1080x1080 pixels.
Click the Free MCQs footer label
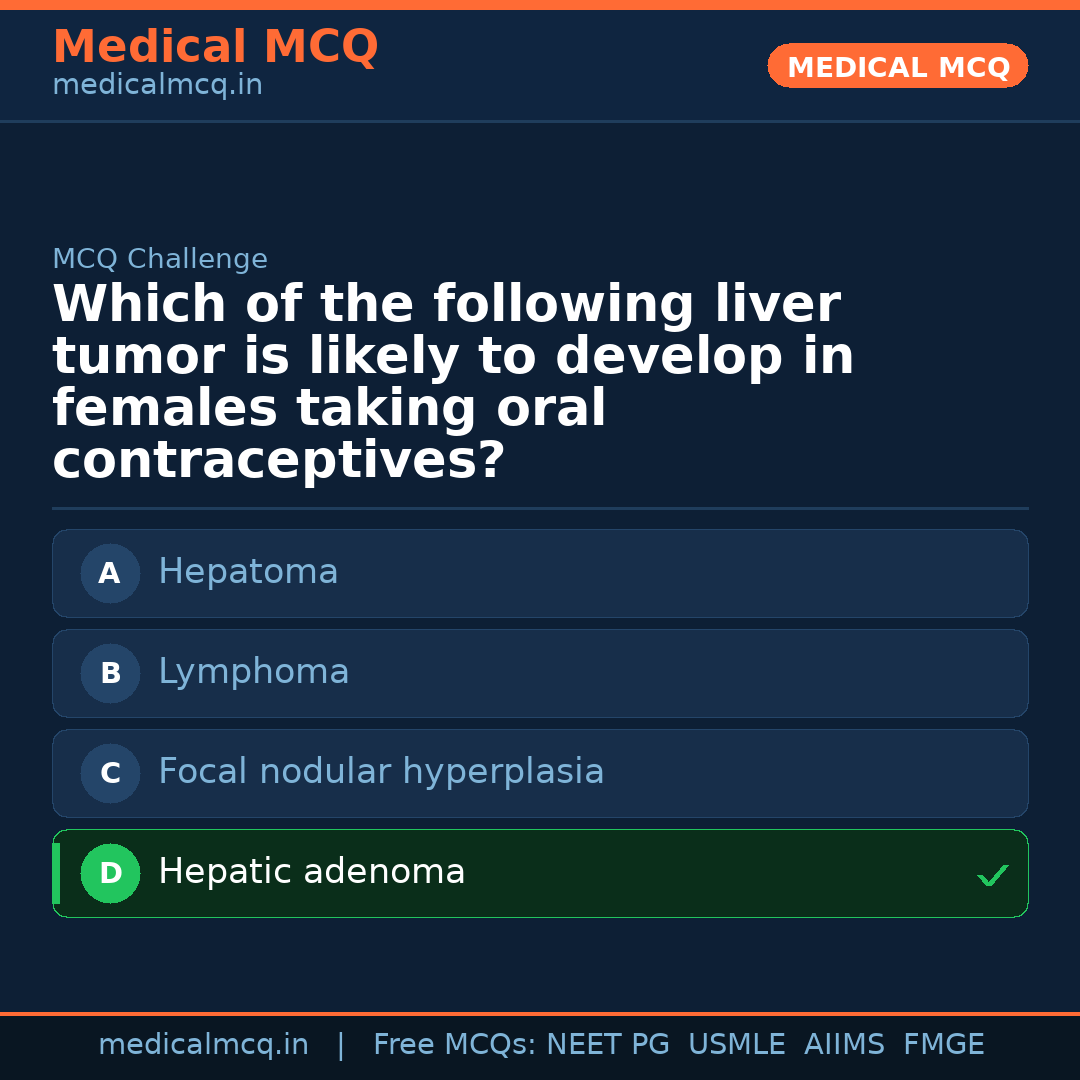pyautogui.click(x=455, y=1045)
